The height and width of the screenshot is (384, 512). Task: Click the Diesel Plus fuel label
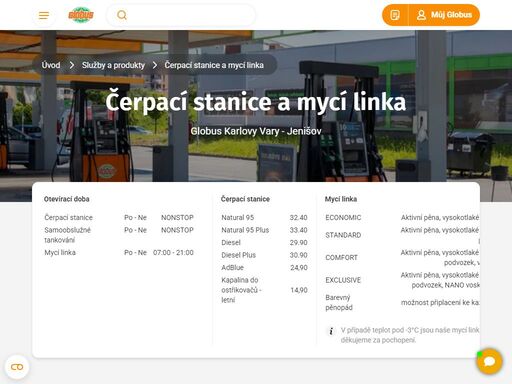tap(238, 255)
